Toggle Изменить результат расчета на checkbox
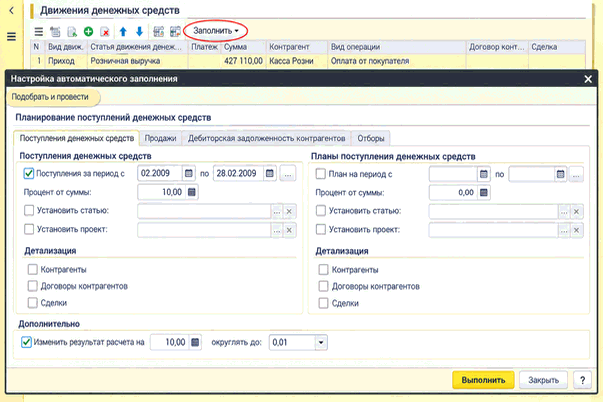Viewport: 603px width, 402px height. tap(26, 342)
